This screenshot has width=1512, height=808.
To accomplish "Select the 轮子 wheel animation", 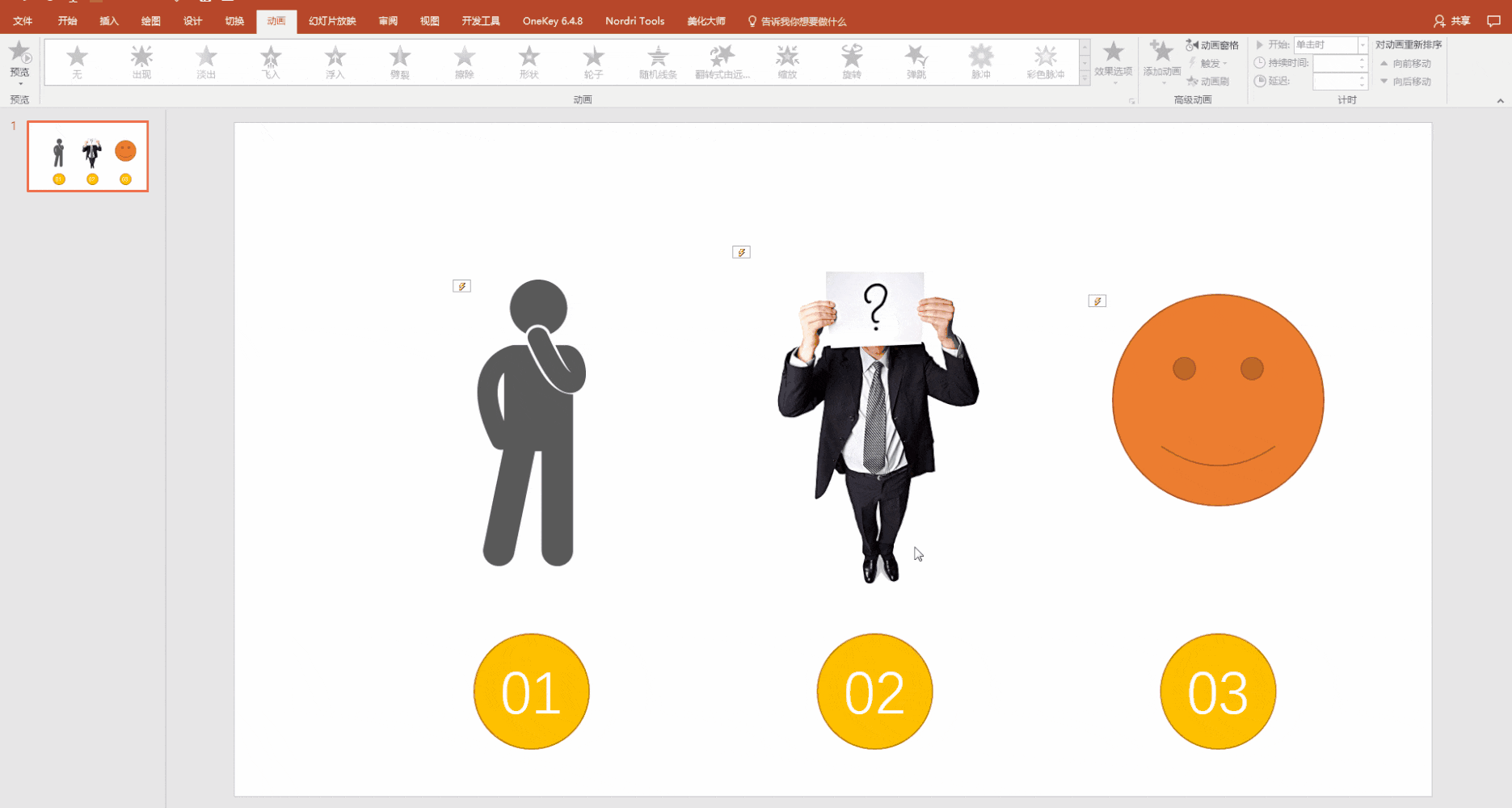I will (x=594, y=61).
